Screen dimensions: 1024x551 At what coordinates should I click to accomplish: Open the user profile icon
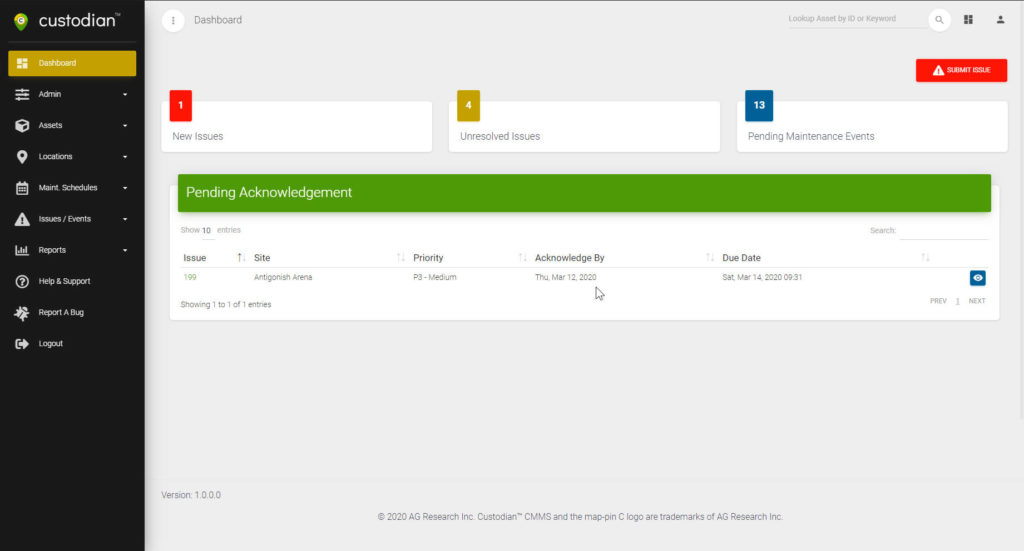point(1000,20)
